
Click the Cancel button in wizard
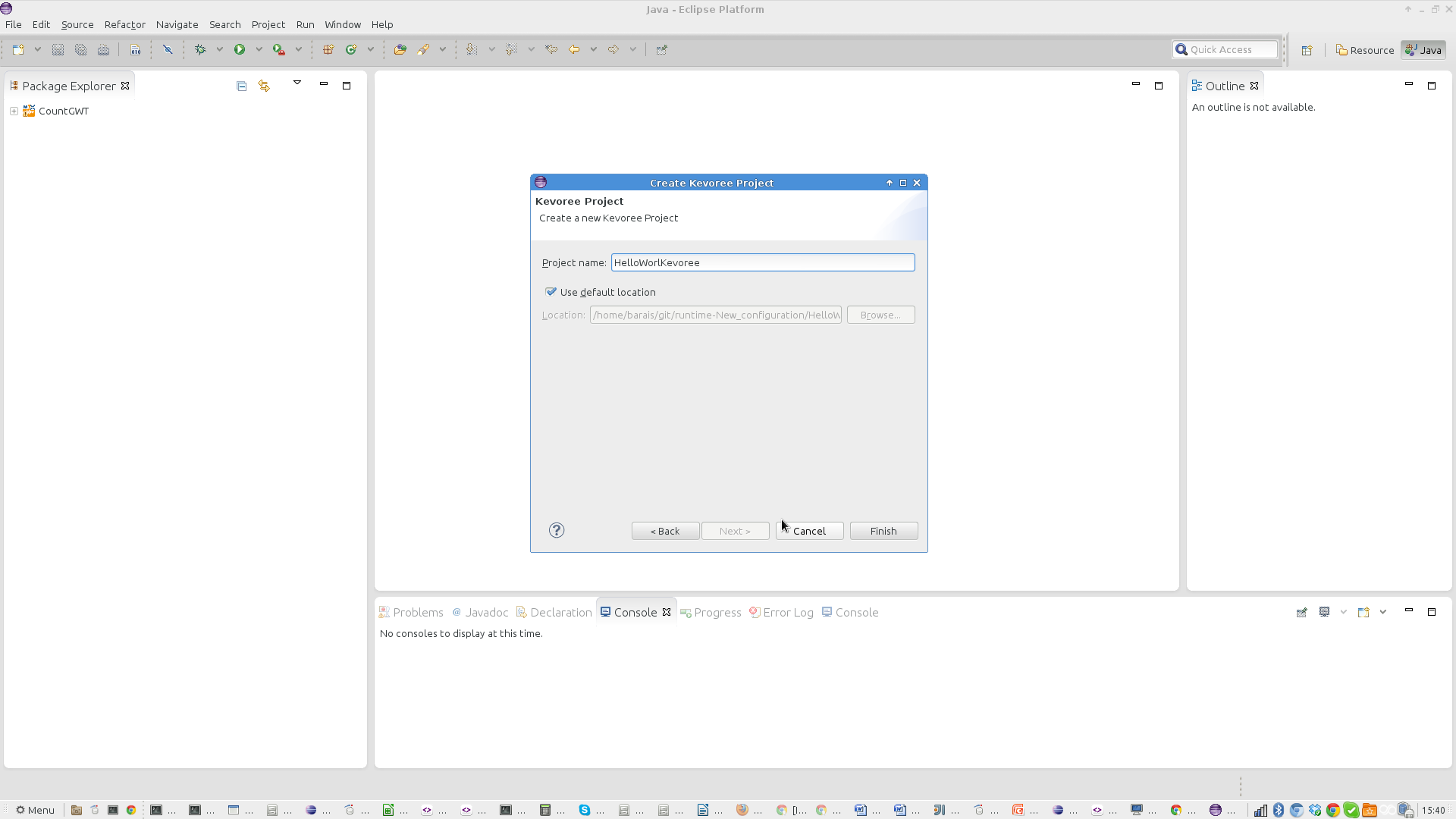(809, 531)
